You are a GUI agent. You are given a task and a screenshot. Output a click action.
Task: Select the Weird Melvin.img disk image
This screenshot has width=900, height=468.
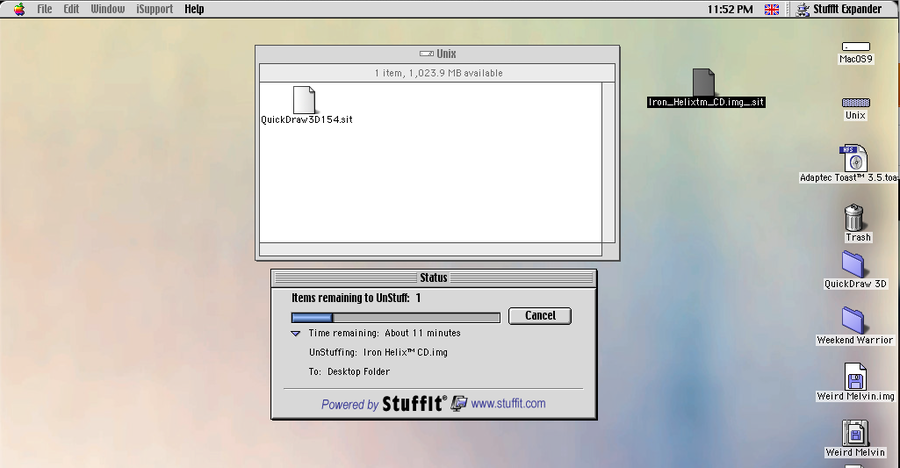pos(855,376)
